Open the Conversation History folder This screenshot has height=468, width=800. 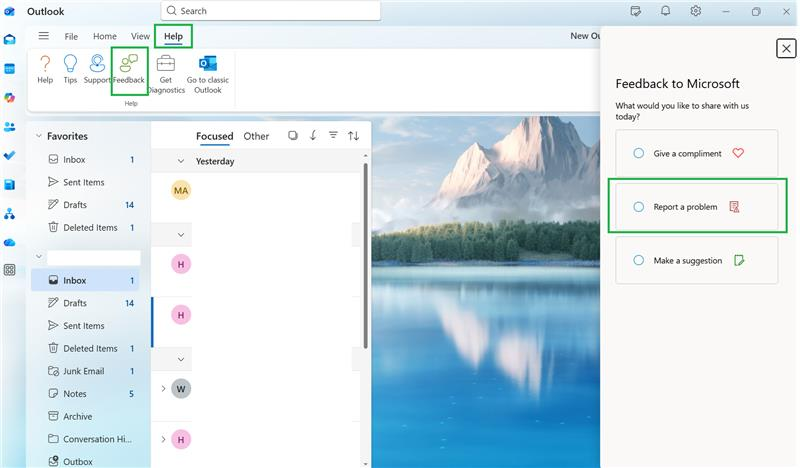tap(85, 439)
